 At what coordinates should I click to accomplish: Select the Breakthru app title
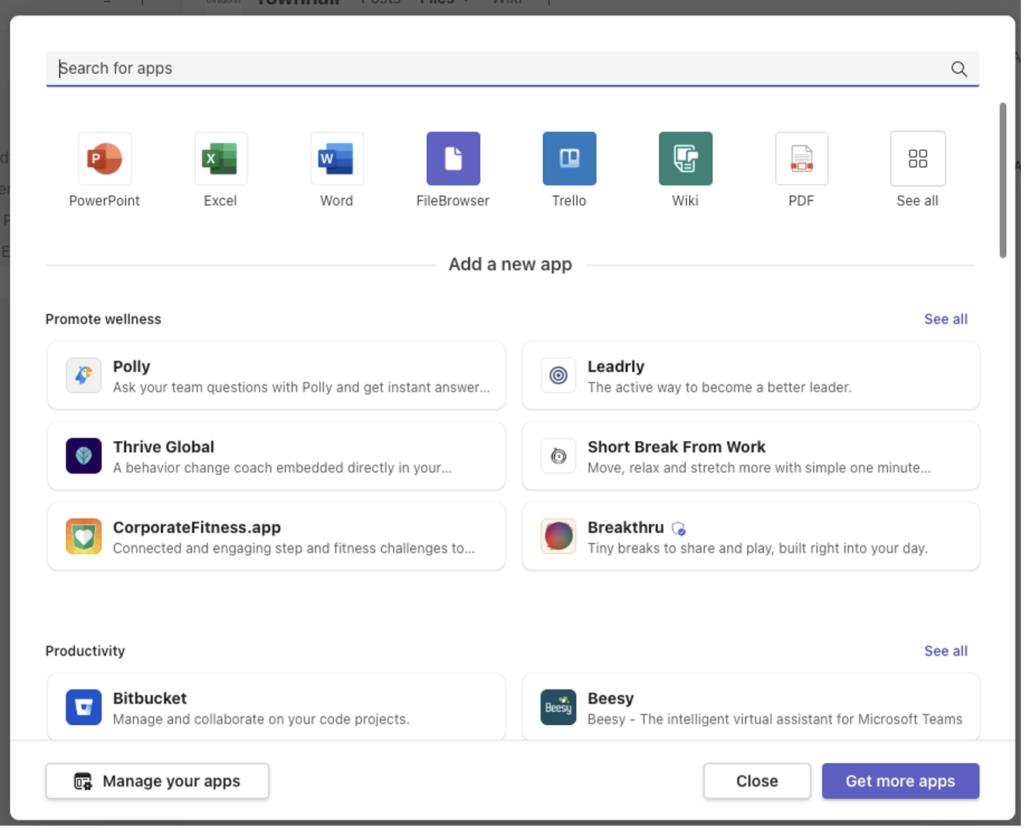click(x=626, y=527)
